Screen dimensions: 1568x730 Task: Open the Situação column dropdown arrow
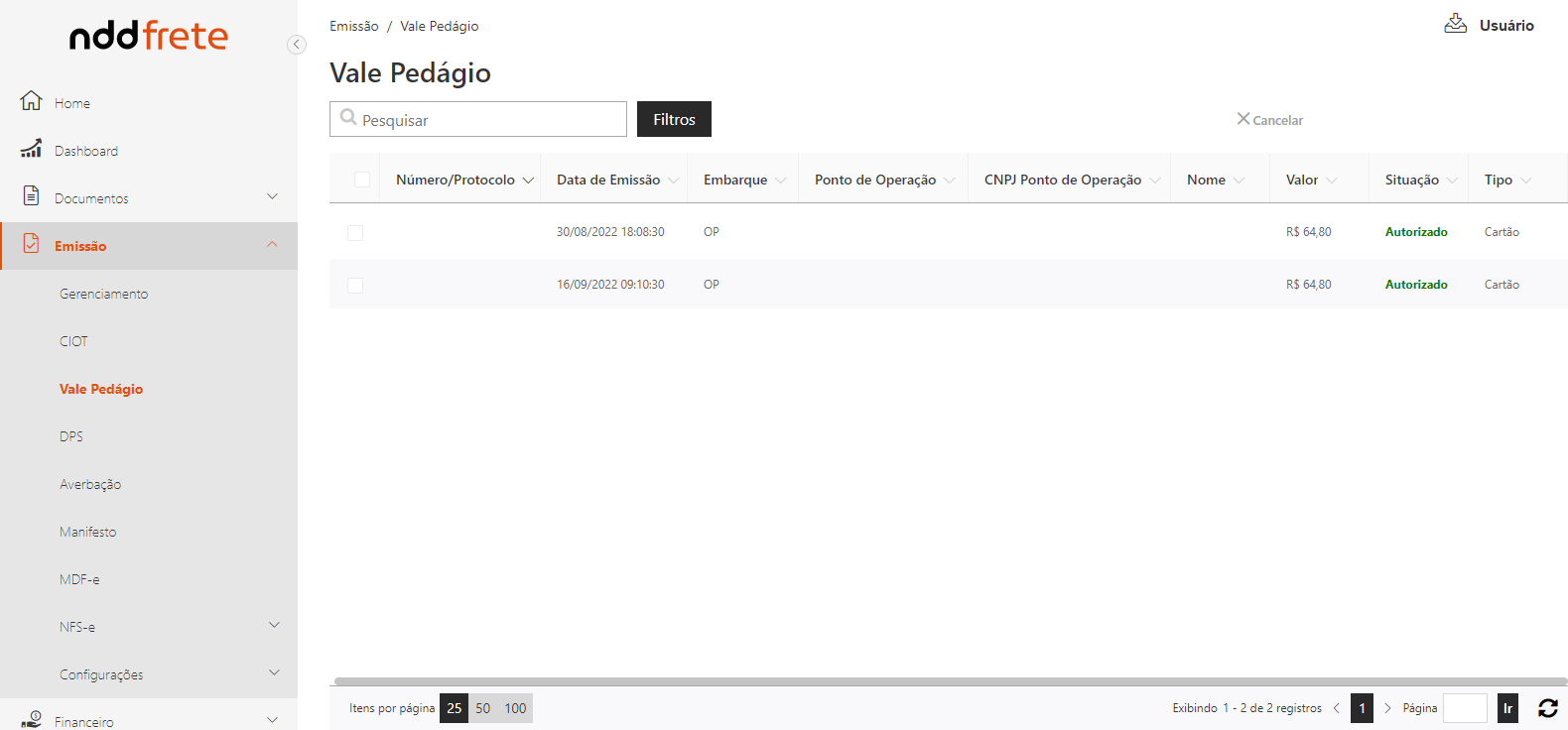click(1452, 181)
